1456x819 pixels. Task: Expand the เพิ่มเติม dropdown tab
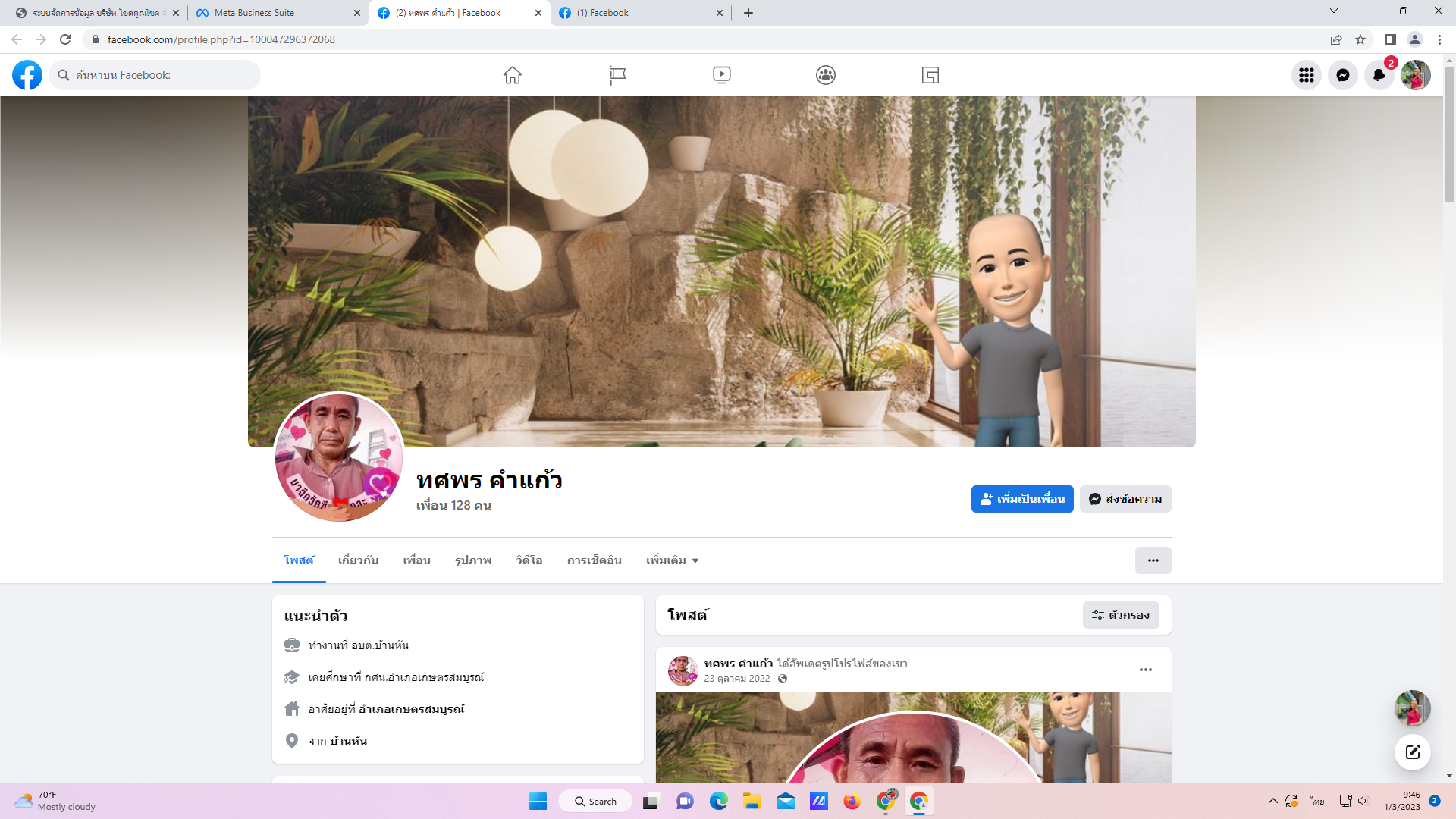[x=672, y=560]
